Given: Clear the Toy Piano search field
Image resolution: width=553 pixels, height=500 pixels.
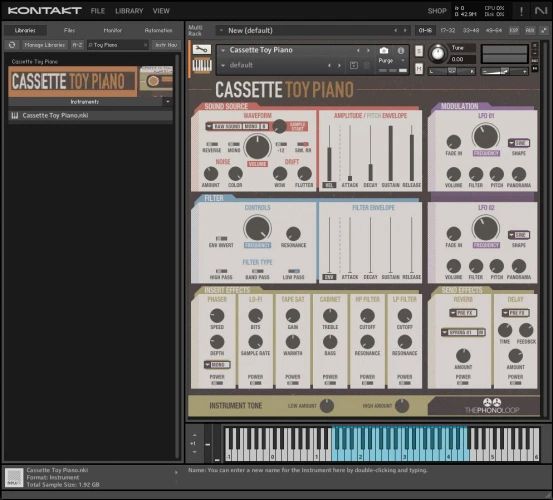Looking at the screenshot, I should pos(145,45).
